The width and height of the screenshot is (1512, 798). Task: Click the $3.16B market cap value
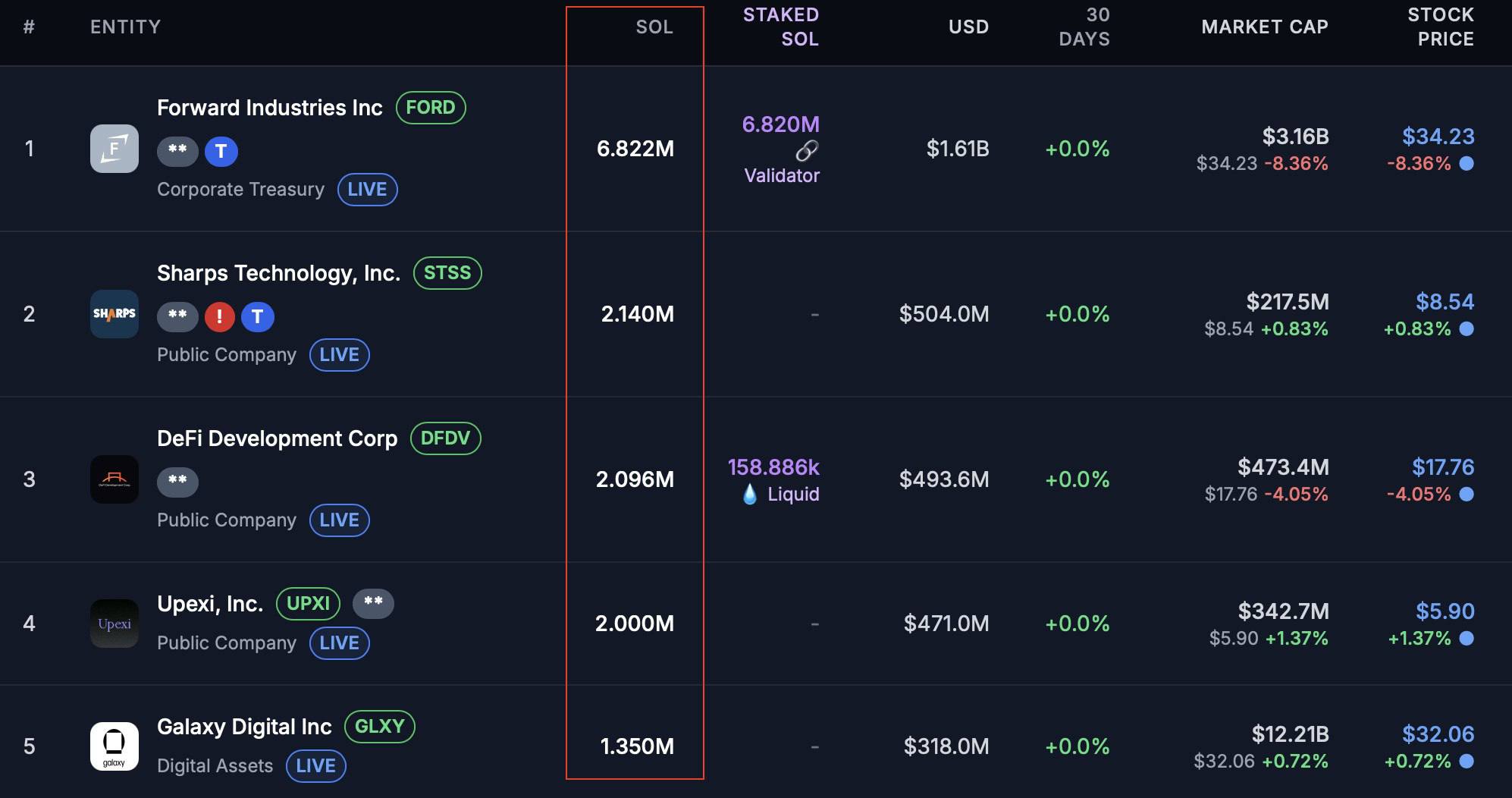(1295, 137)
